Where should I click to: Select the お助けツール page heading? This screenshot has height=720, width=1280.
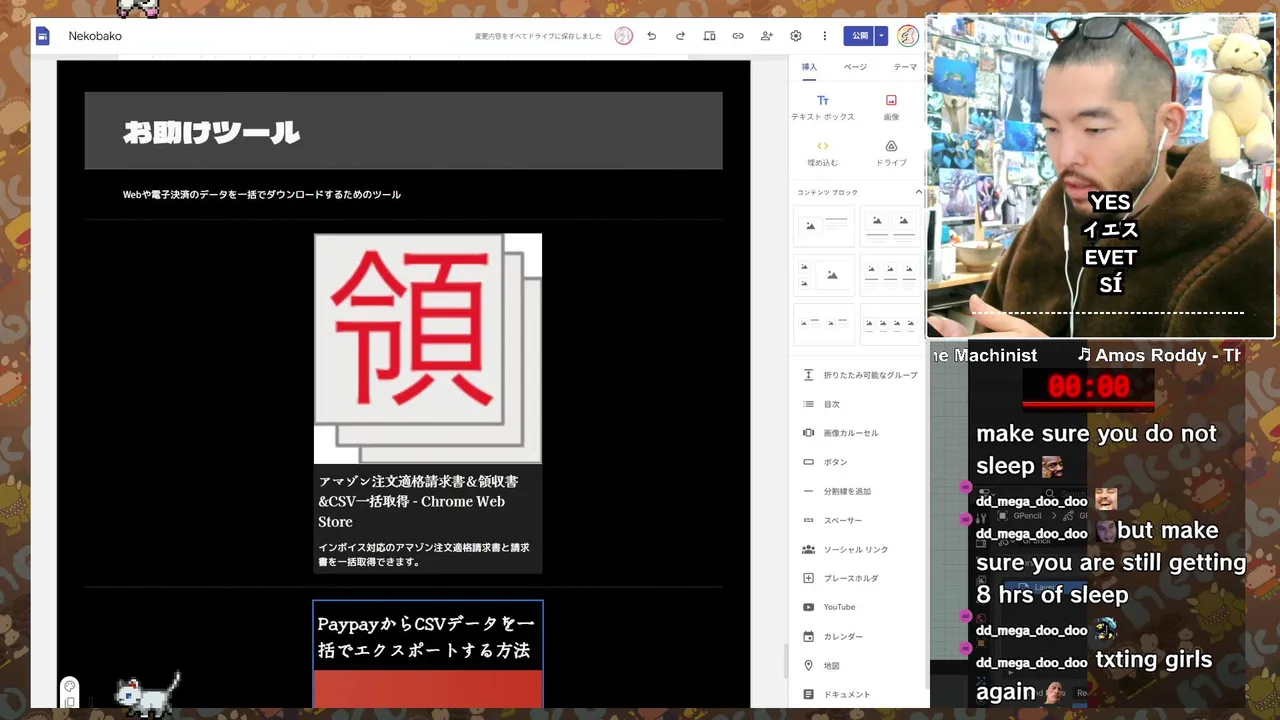(x=211, y=132)
